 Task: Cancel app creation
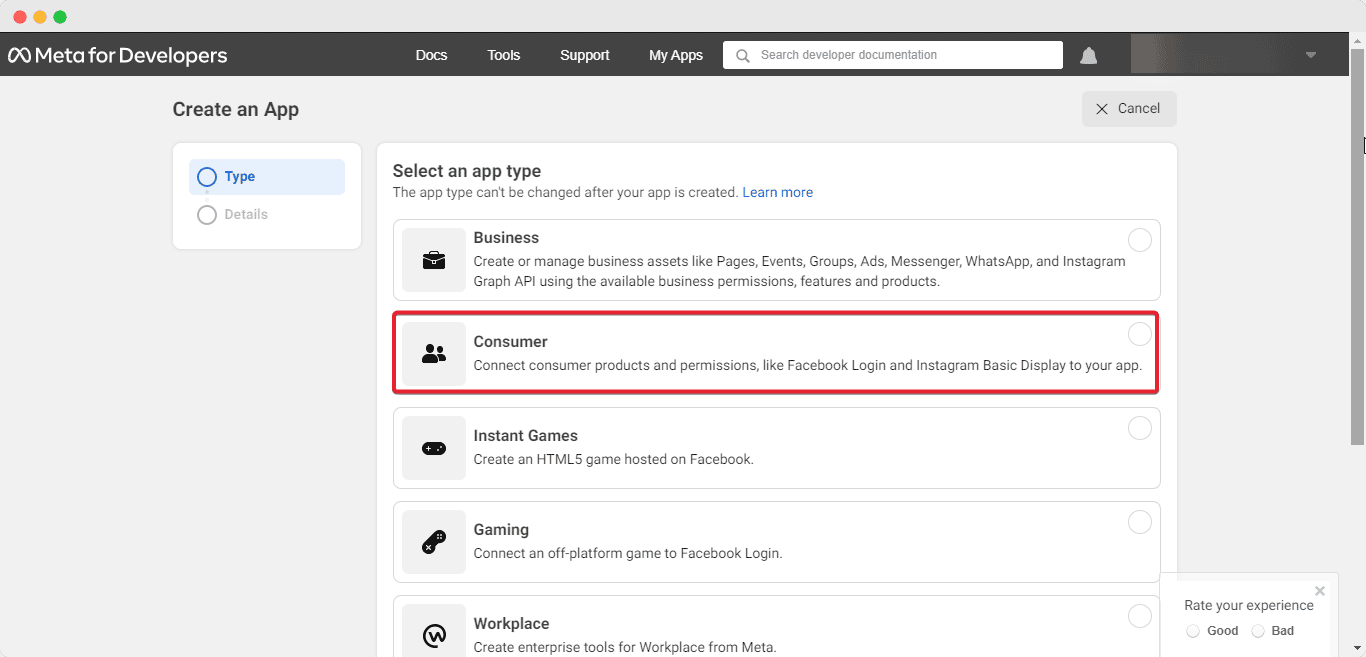[x=1129, y=109]
